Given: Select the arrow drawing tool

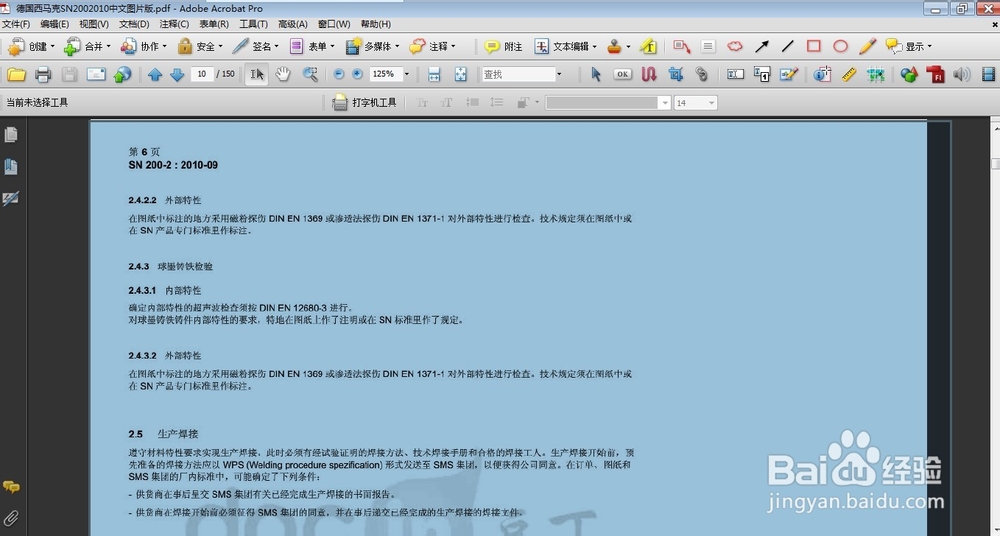Looking at the screenshot, I should tap(761, 47).
